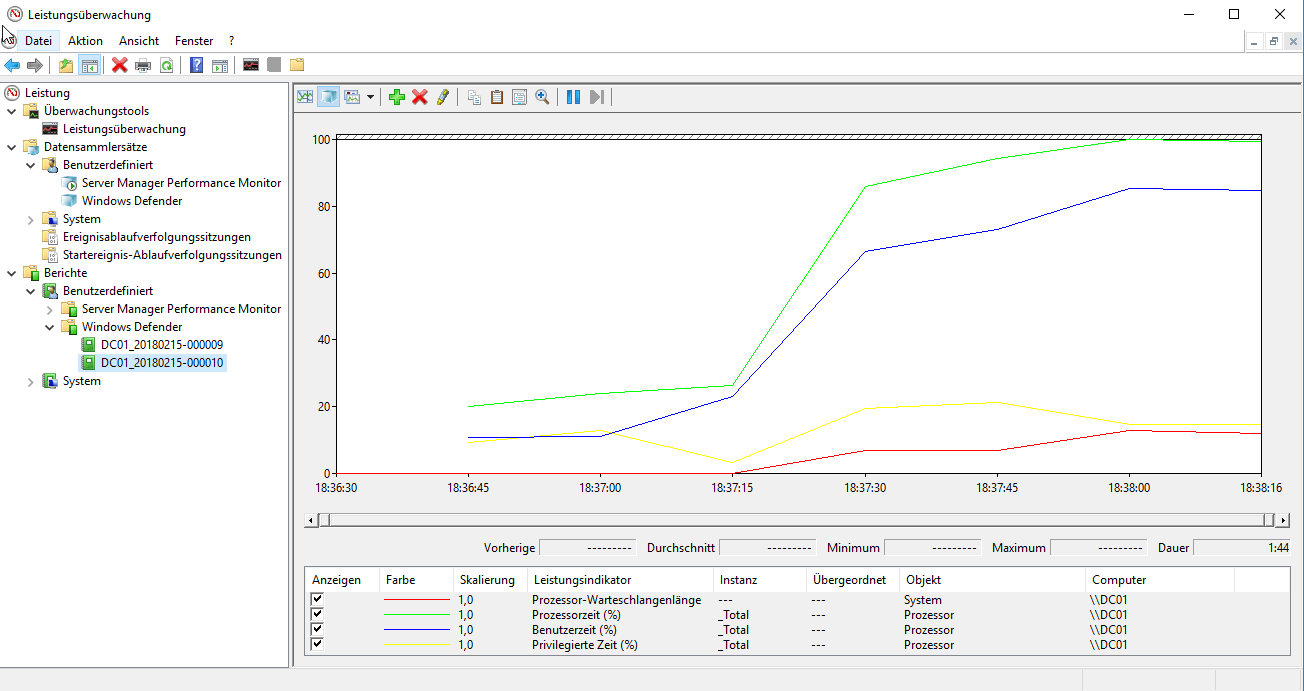1304x691 pixels.
Task: Open the Aktion menu
Action: 85,41
